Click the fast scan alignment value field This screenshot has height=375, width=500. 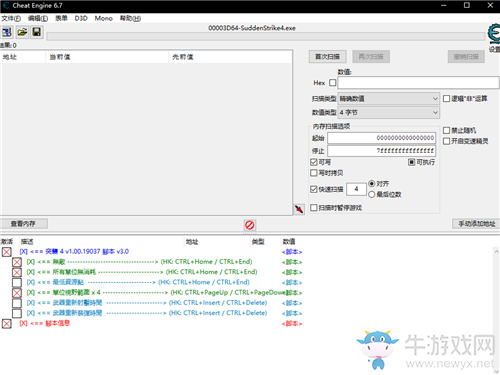click(x=356, y=189)
